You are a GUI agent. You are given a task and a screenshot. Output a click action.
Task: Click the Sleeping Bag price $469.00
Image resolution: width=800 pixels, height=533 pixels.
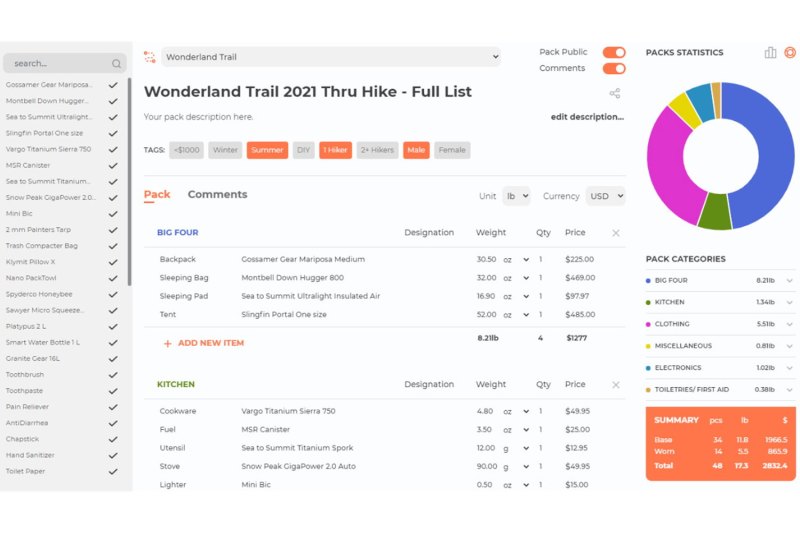pos(580,278)
